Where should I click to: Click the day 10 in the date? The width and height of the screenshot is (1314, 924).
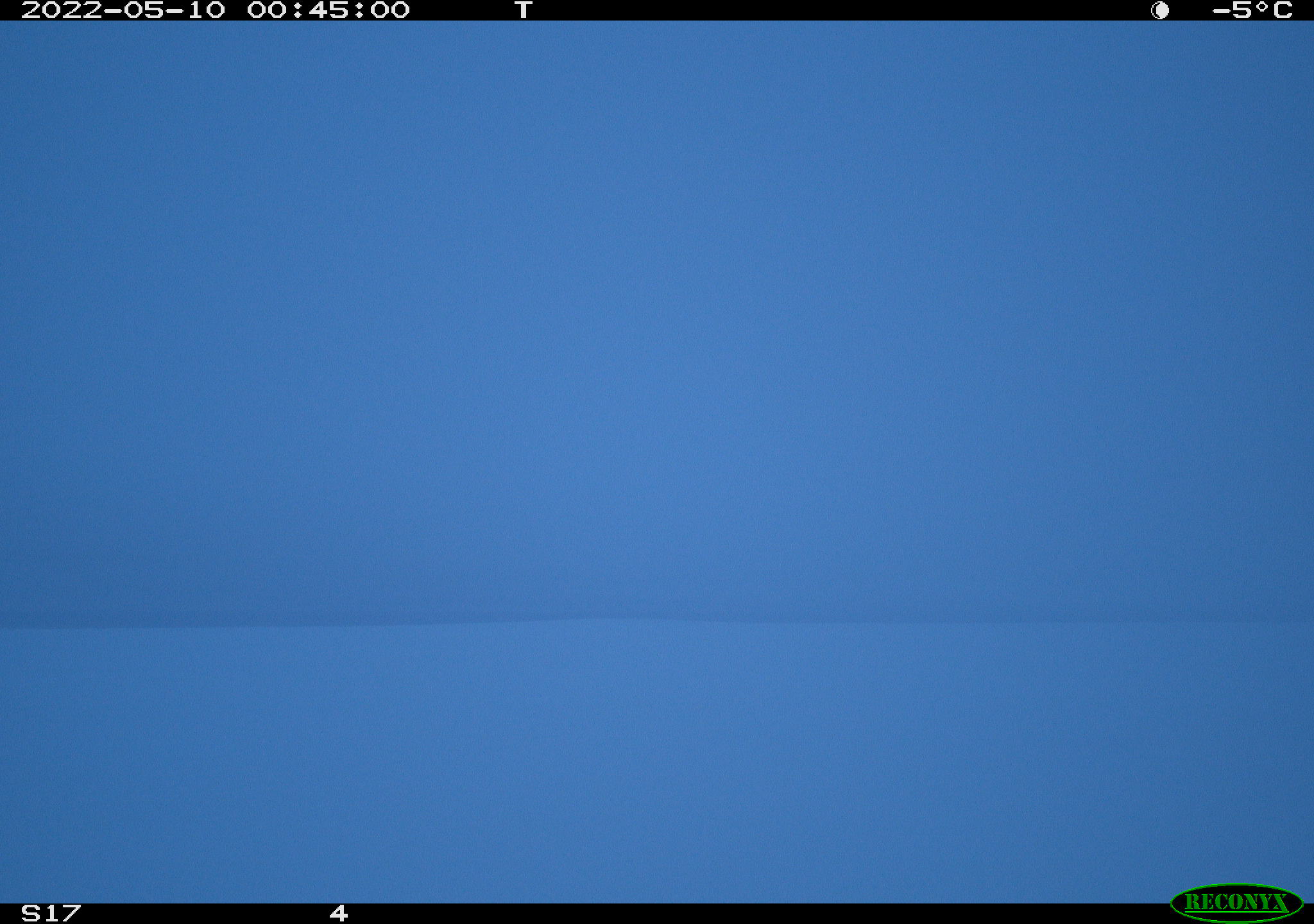tap(205, 10)
